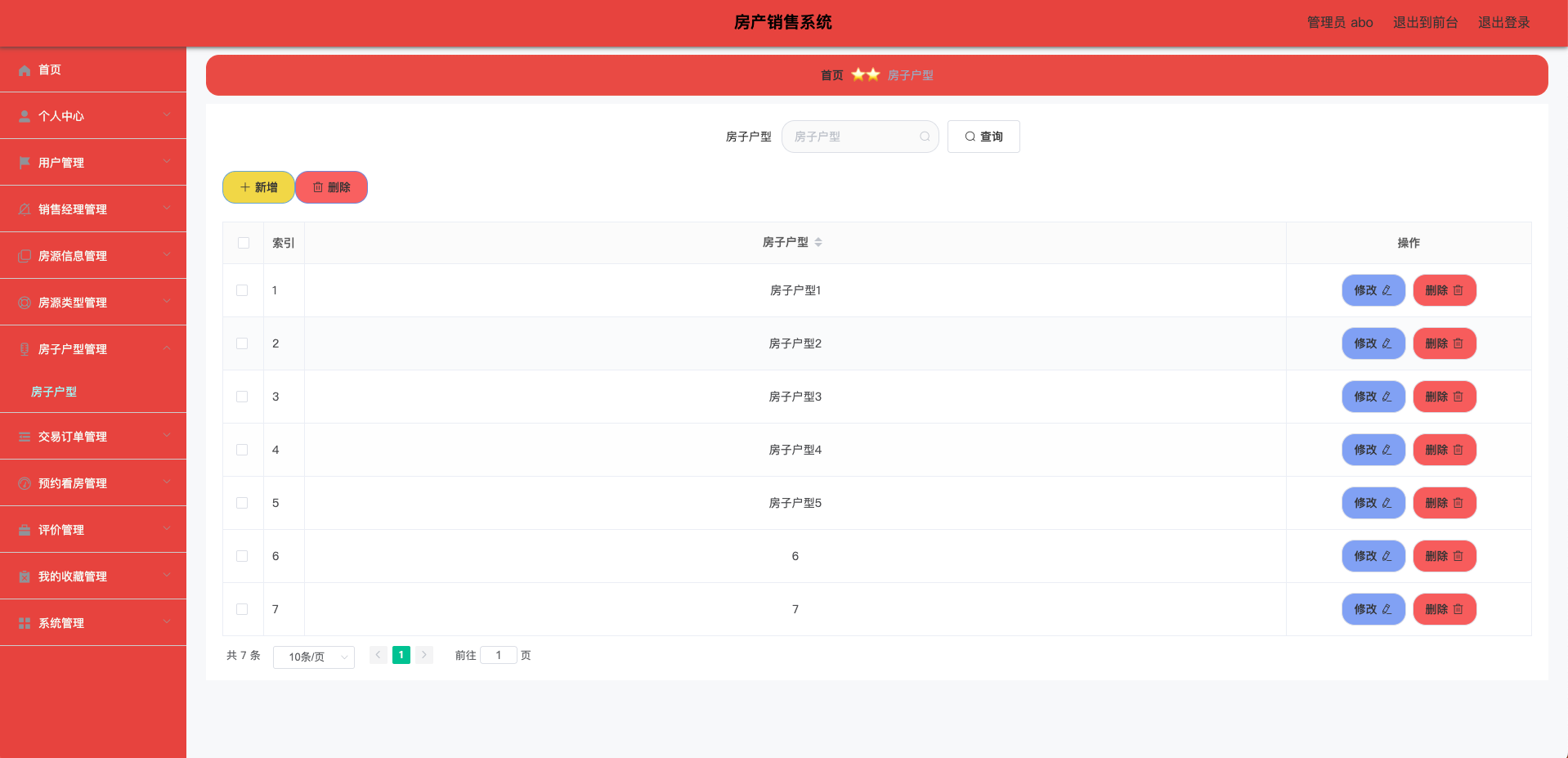This screenshot has height=758, width=1568.
Task: Expand the 系统管理 menu chevron
Action: 167,621
